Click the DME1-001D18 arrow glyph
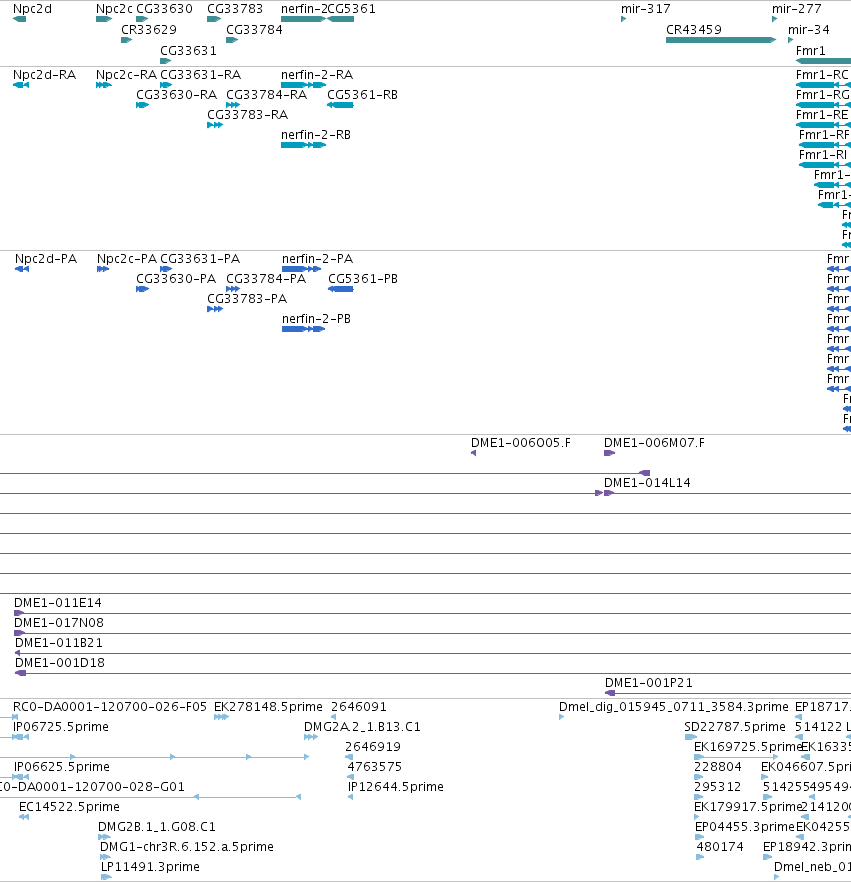851x882 pixels. [x=20, y=673]
